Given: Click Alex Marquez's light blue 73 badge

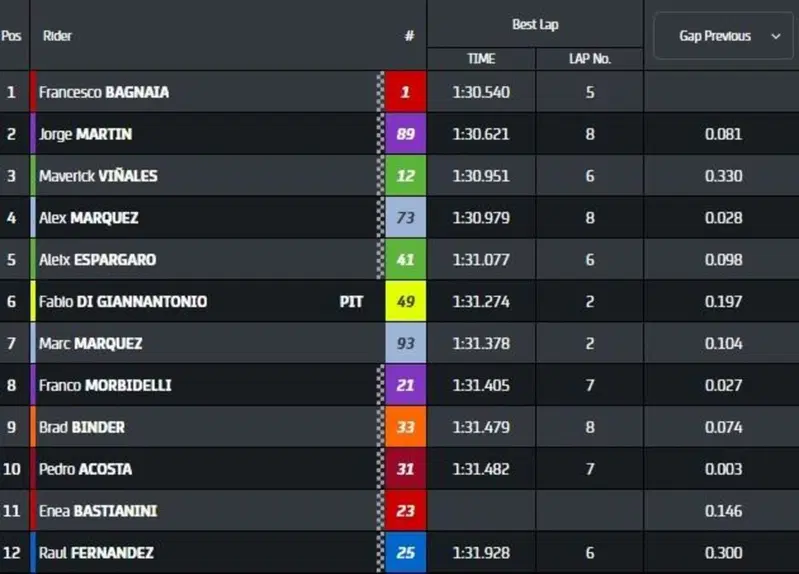Looking at the screenshot, I should 406,218.
